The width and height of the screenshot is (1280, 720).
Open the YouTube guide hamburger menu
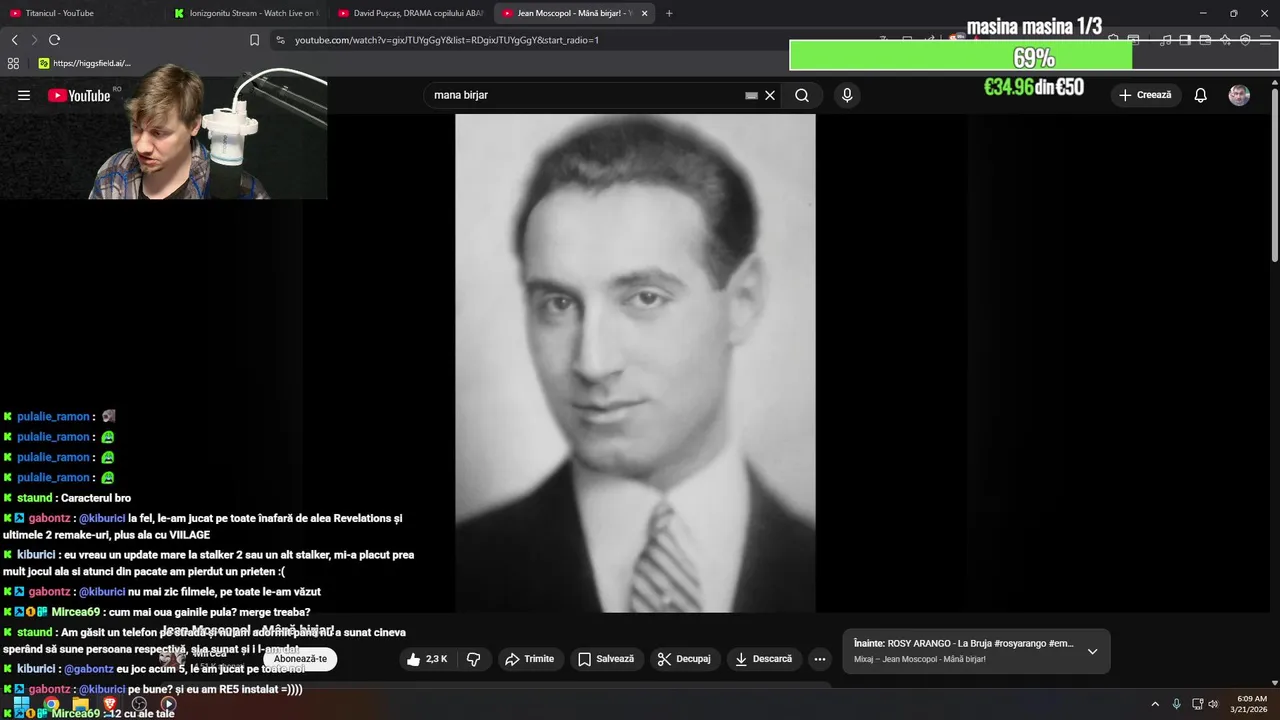pyautogui.click(x=24, y=95)
